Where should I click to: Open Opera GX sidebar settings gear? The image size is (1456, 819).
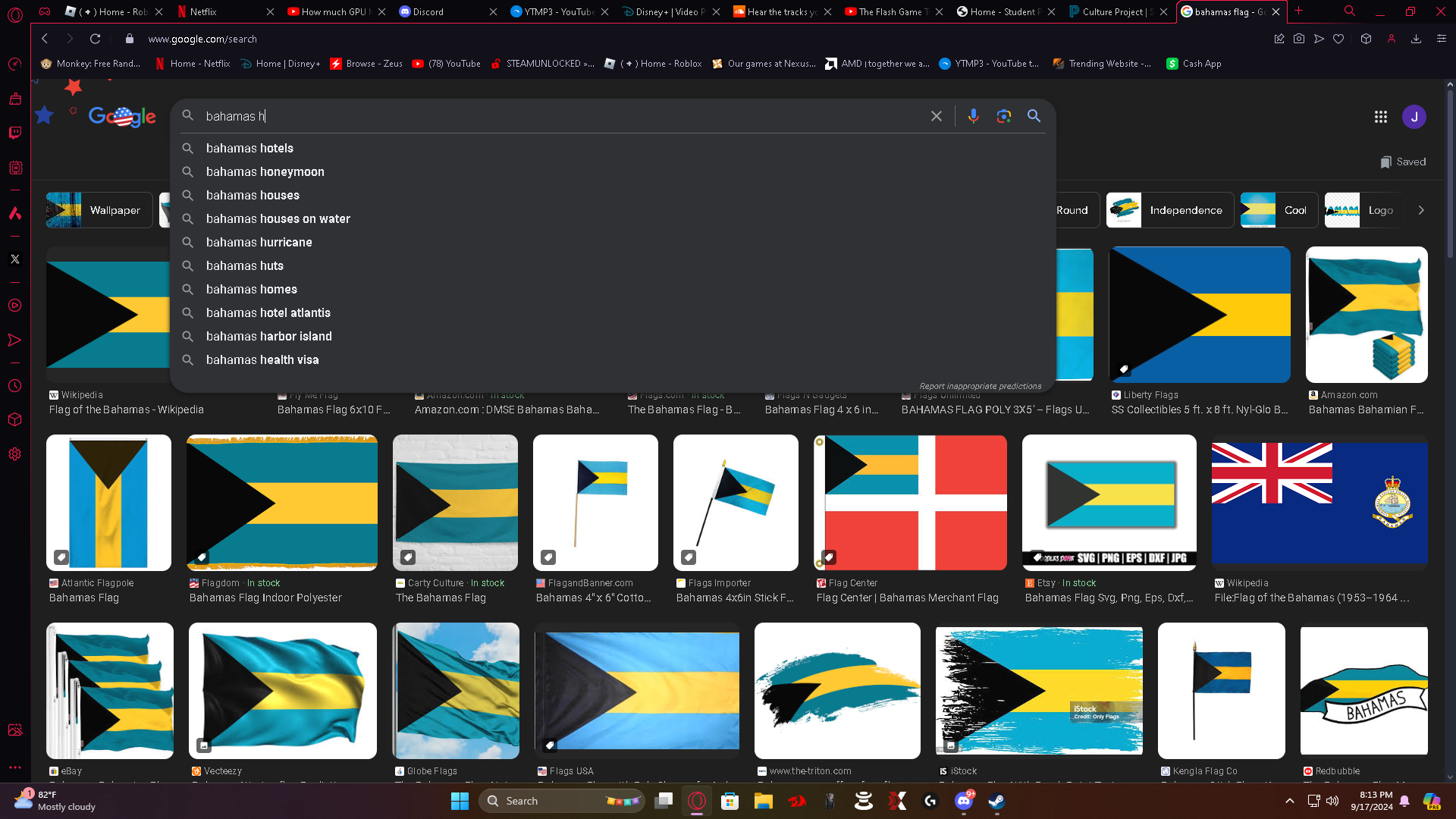[x=14, y=454]
